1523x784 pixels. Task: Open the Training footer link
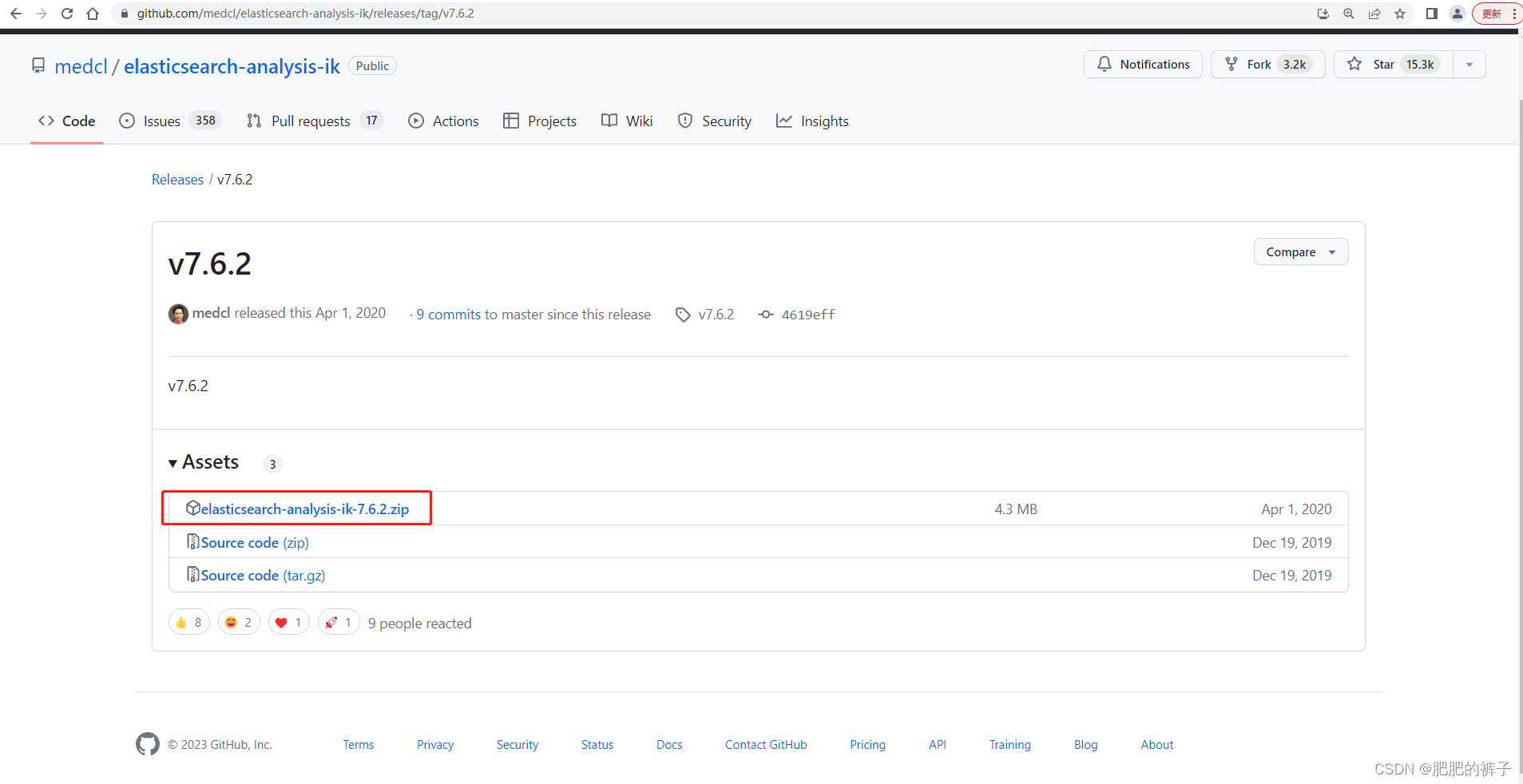(x=1010, y=745)
